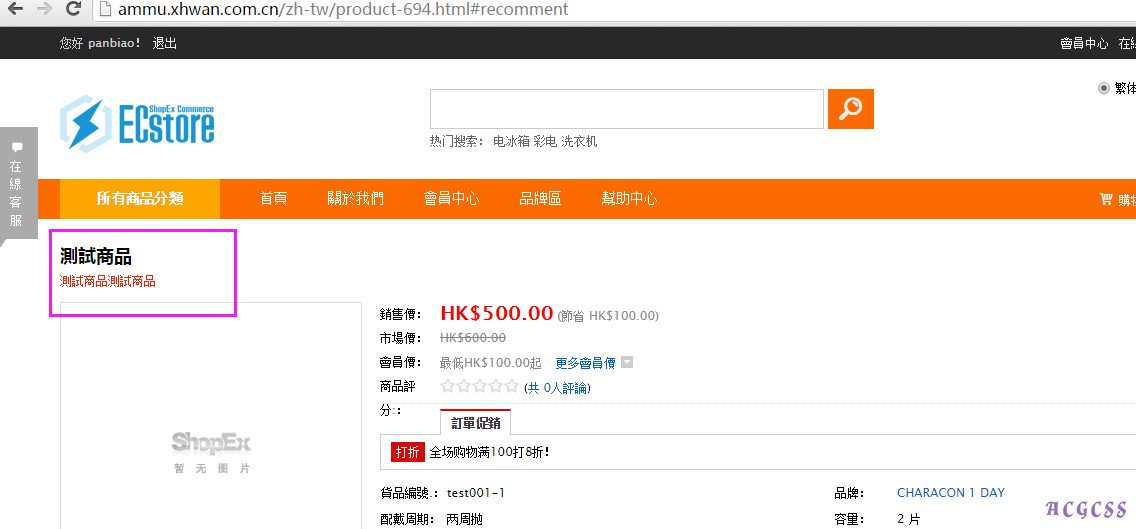Viewport: 1136px width, 529px height.
Task: Click the ShopEx placeholder product image
Action: (211, 452)
